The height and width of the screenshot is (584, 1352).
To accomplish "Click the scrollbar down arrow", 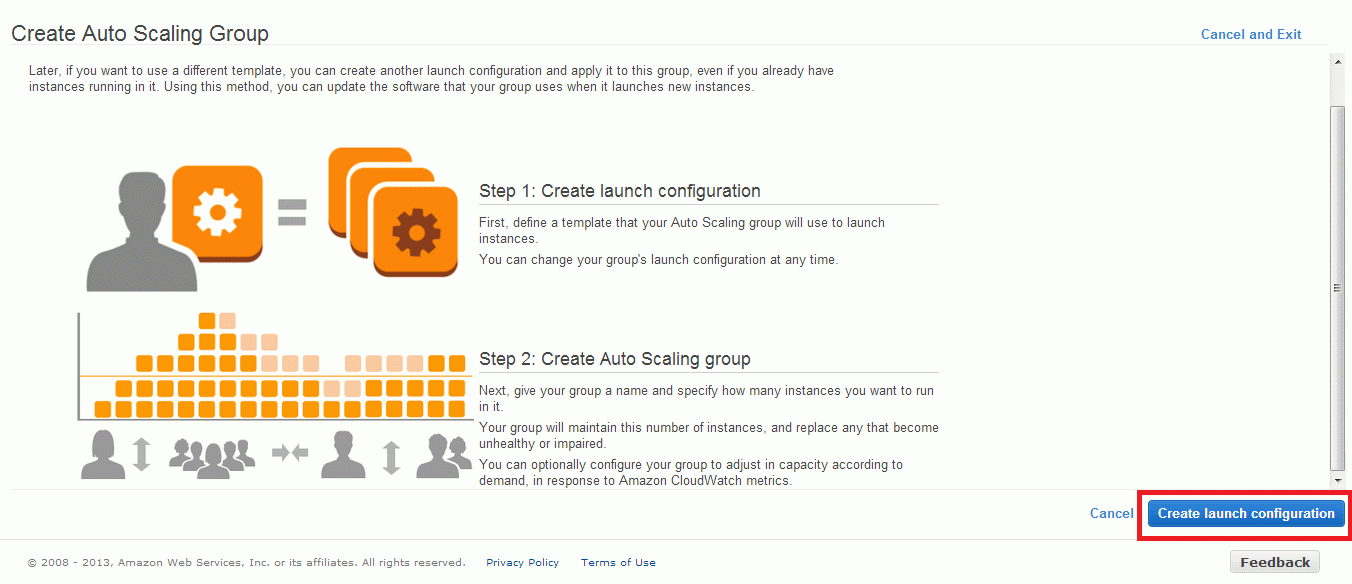I will (1337, 480).
